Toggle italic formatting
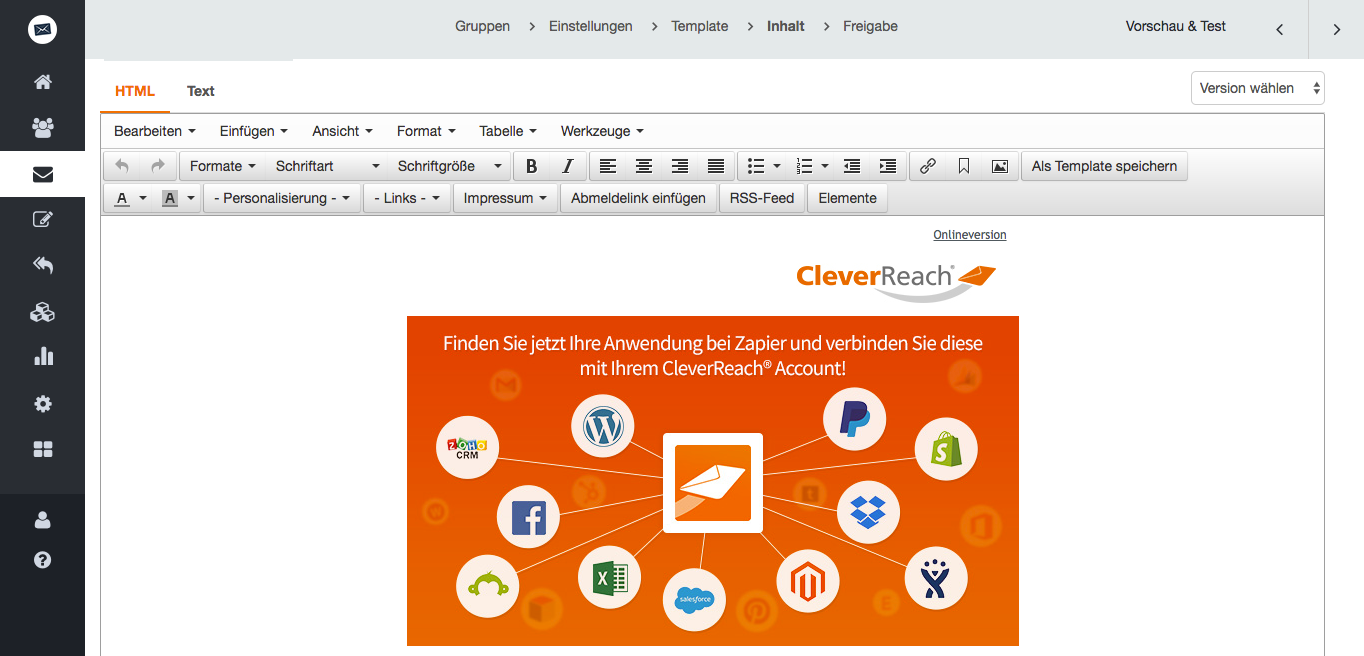This screenshot has width=1364, height=656. coord(567,166)
